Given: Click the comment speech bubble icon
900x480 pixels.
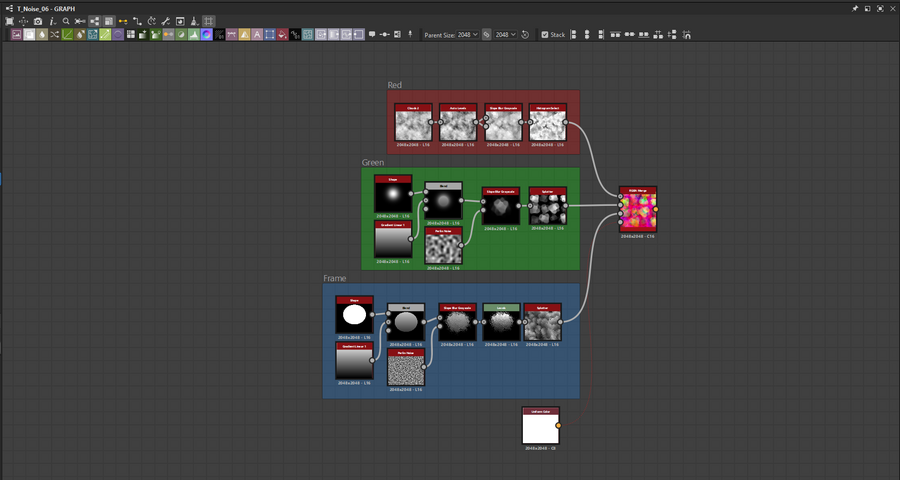Looking at the screenshot, I should click(x=372, y=35).
